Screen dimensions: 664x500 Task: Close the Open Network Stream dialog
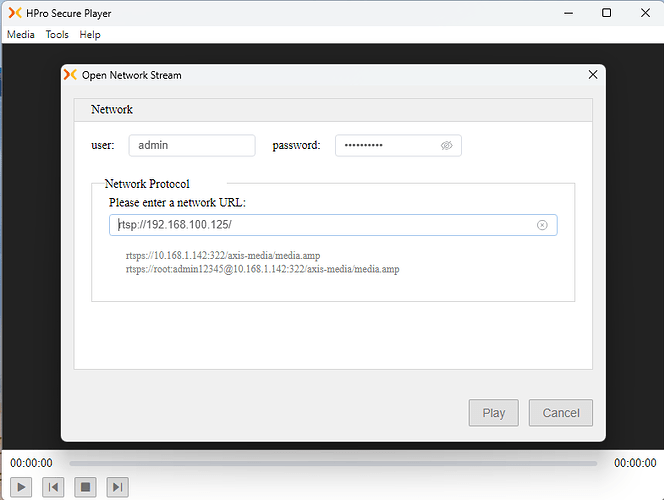592,75
